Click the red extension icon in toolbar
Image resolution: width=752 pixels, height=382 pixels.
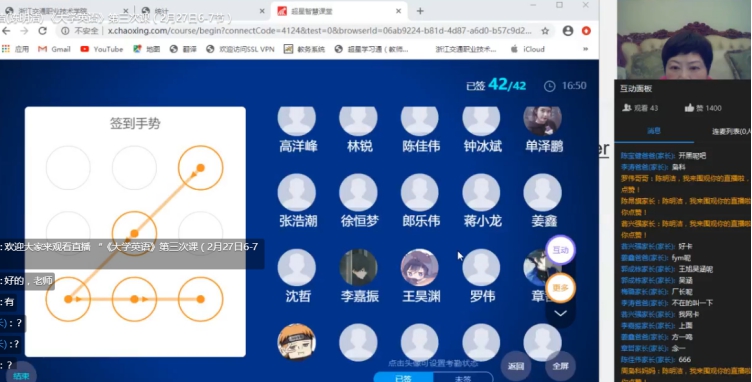click(x=586, y=31)
